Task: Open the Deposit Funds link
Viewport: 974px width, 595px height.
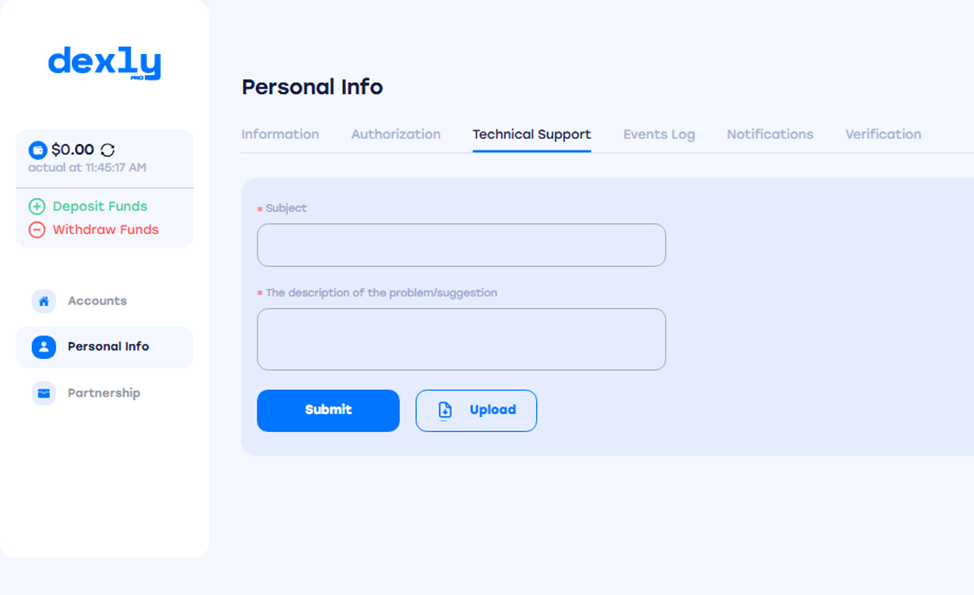Action: pos(100,206)
